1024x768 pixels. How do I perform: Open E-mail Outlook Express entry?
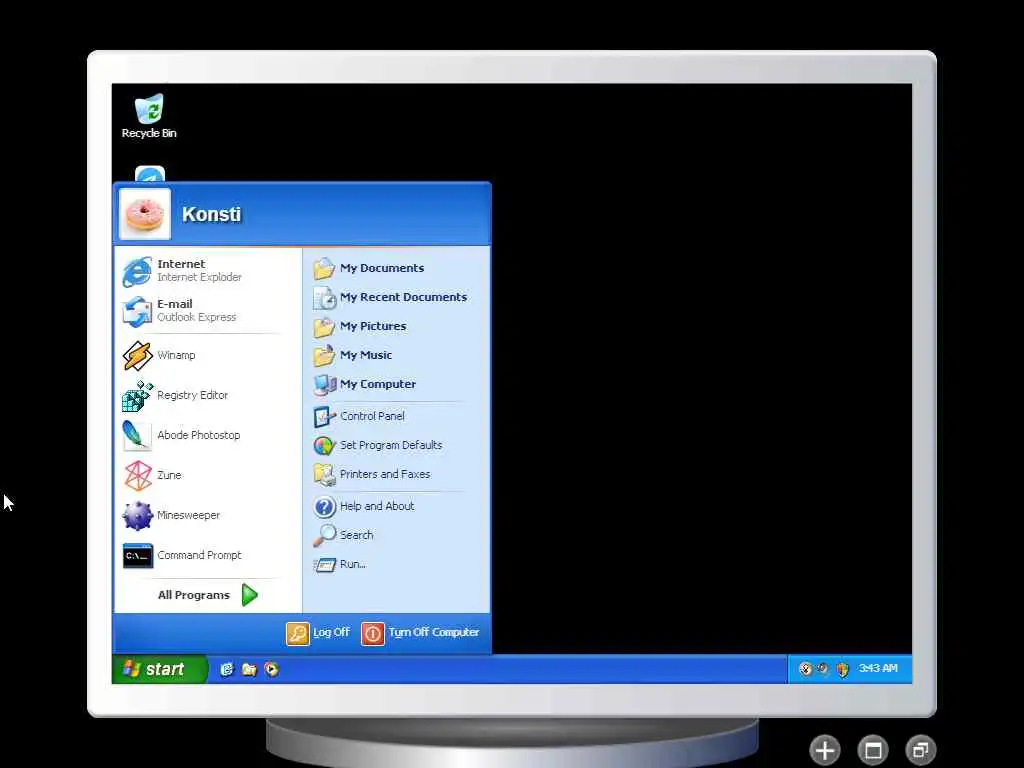[x=208, y=310]
